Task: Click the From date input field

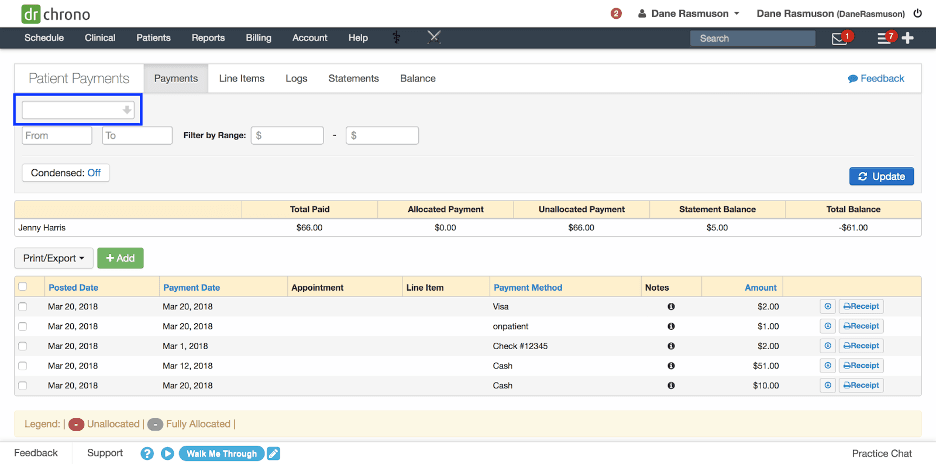Action: click(x=57, y=135)
